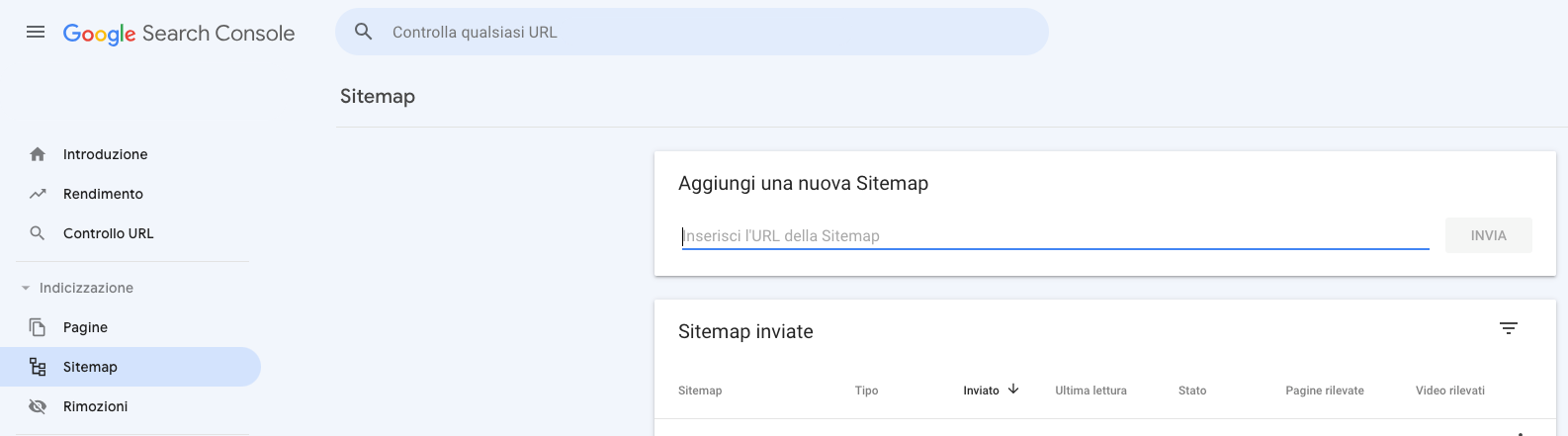Open the Rendimento report
This screenshot has height=436, width=1568.
click(103, 194)
